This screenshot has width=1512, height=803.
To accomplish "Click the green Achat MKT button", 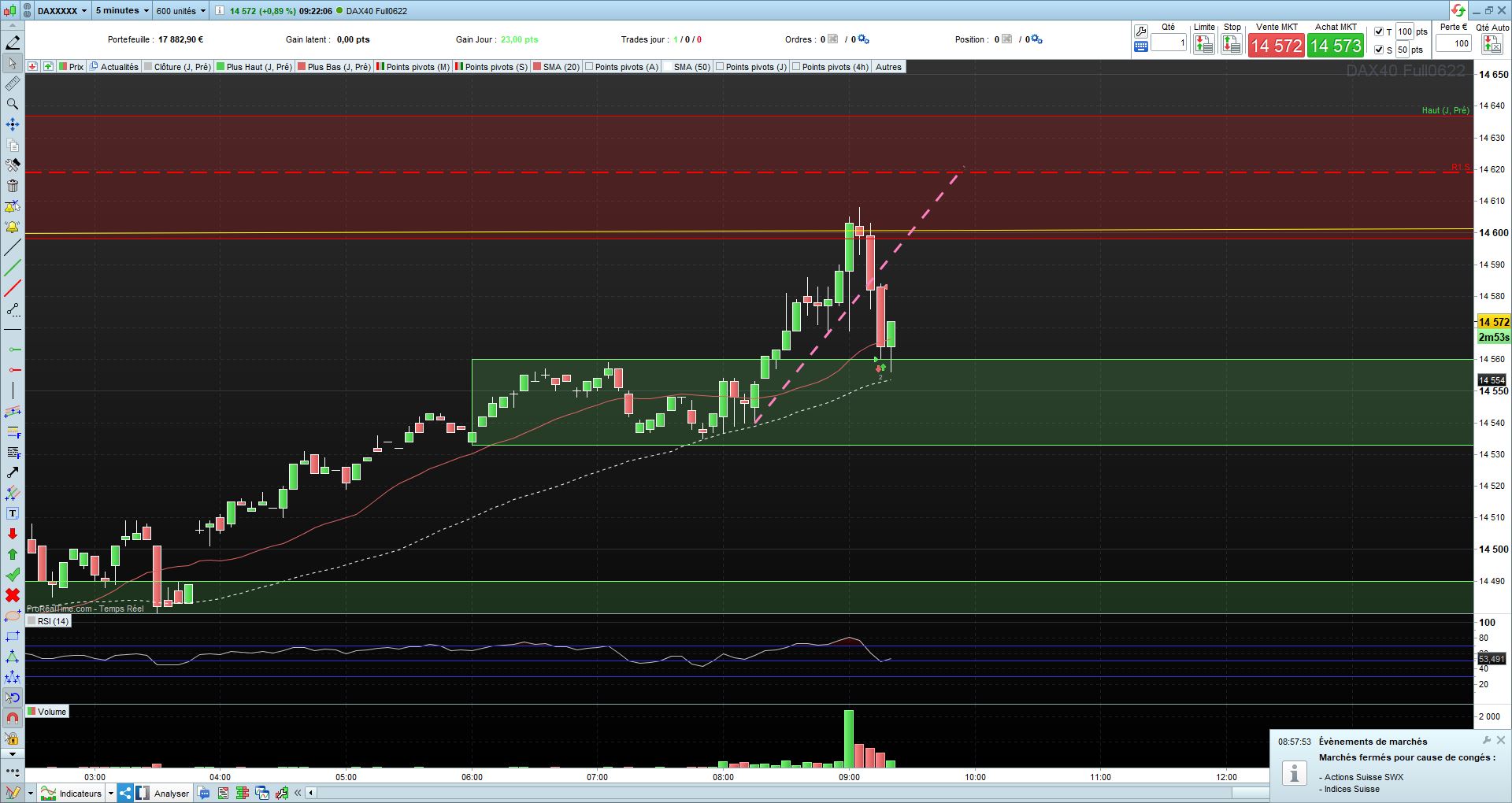I will (x=1336, y=46).
